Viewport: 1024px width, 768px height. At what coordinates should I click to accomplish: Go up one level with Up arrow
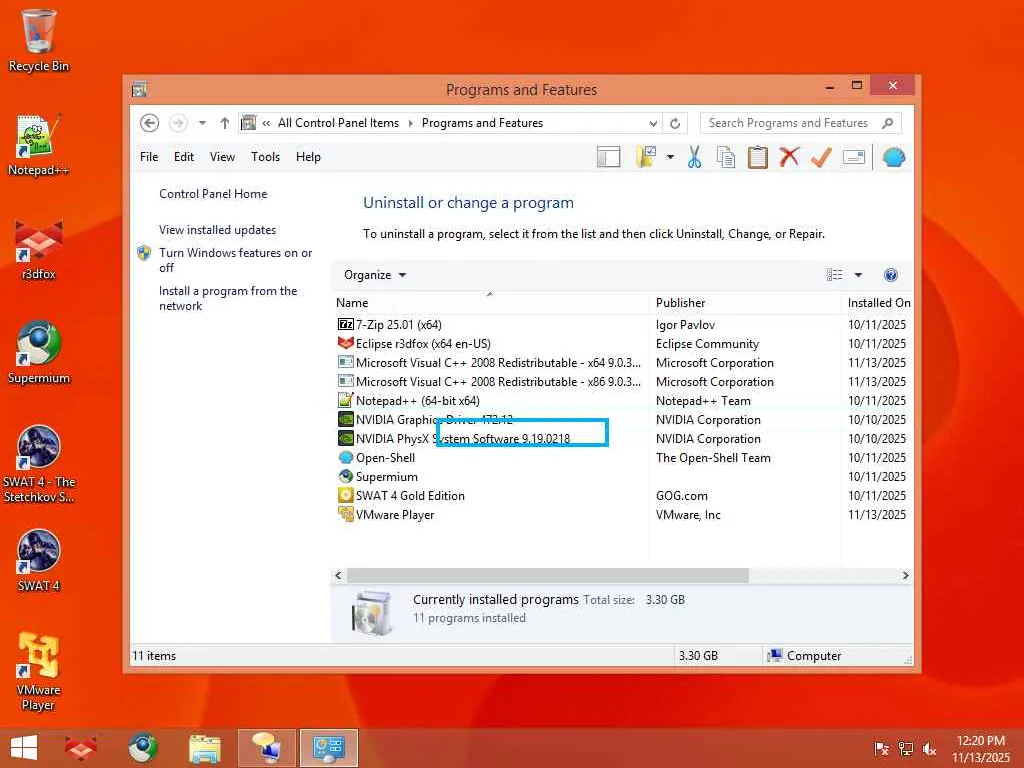[x=225, y=123]
